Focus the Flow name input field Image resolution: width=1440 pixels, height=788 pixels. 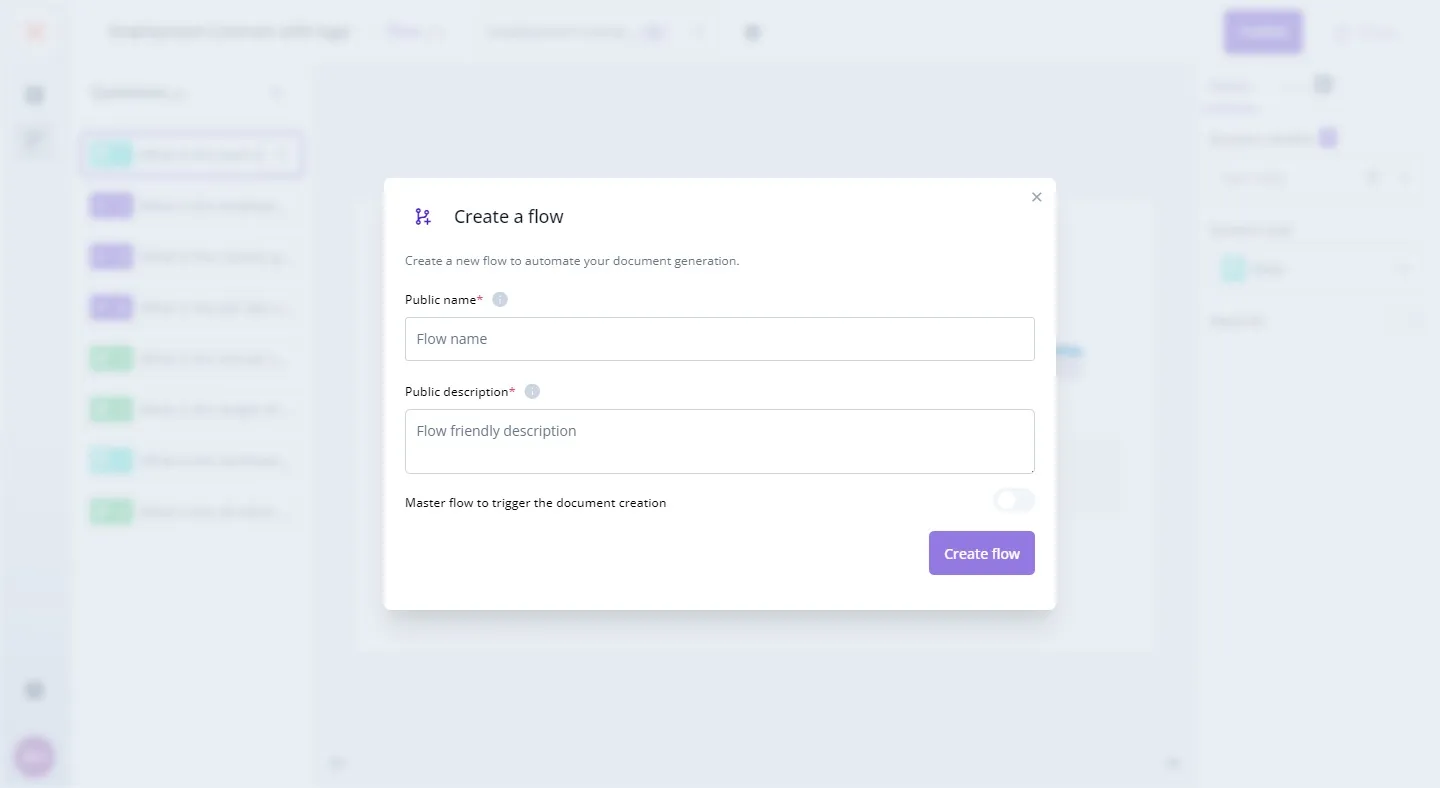(719, 339)
